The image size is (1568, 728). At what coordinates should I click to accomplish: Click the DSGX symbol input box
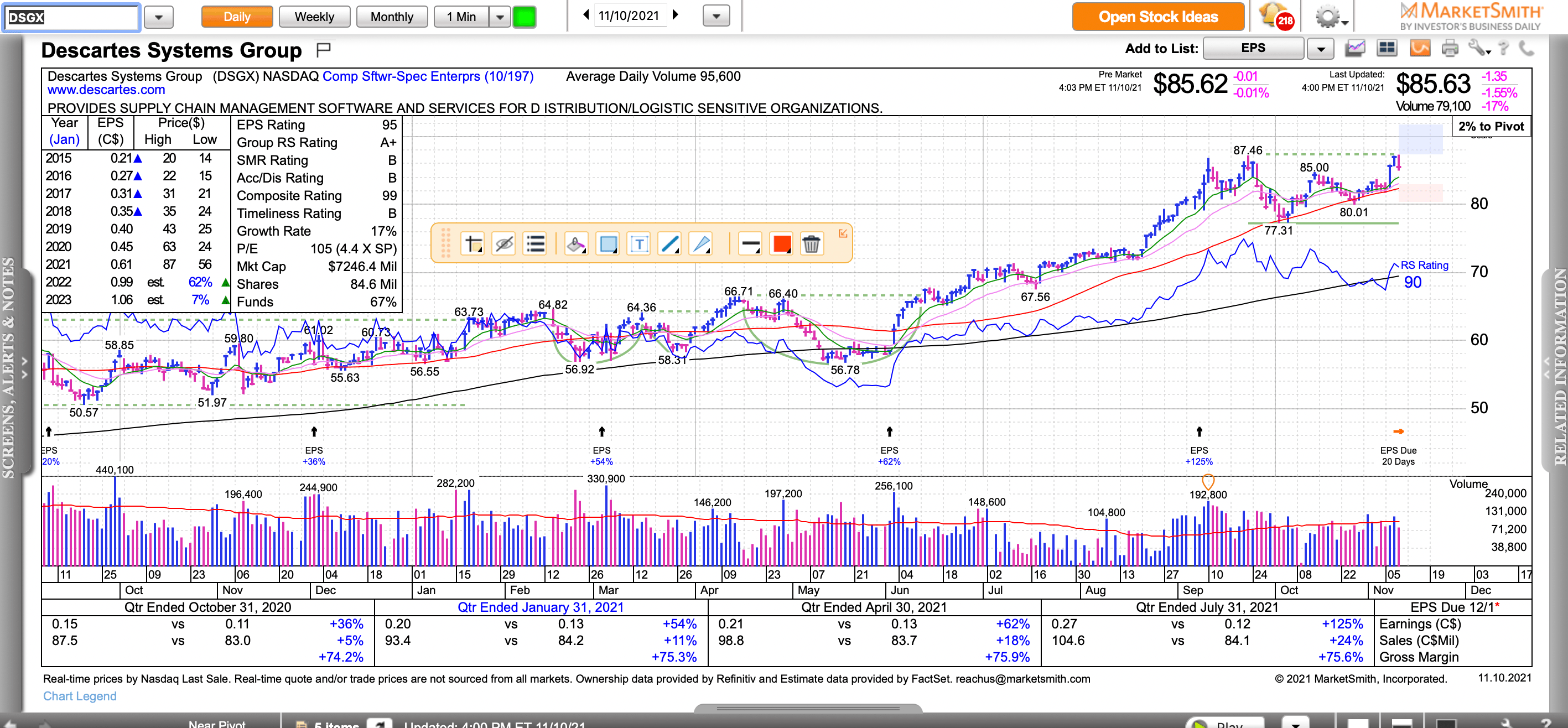tap(72, 17)
